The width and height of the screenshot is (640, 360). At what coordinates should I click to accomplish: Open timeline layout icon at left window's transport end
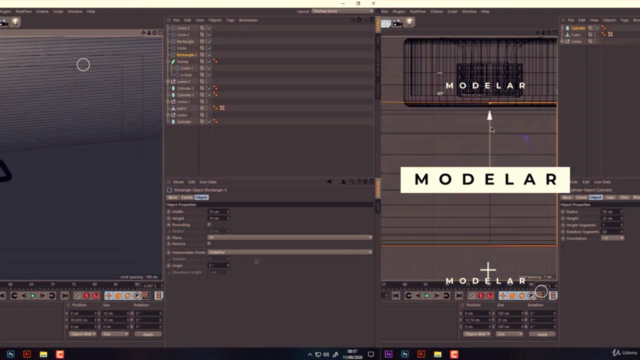pos(159,296)
